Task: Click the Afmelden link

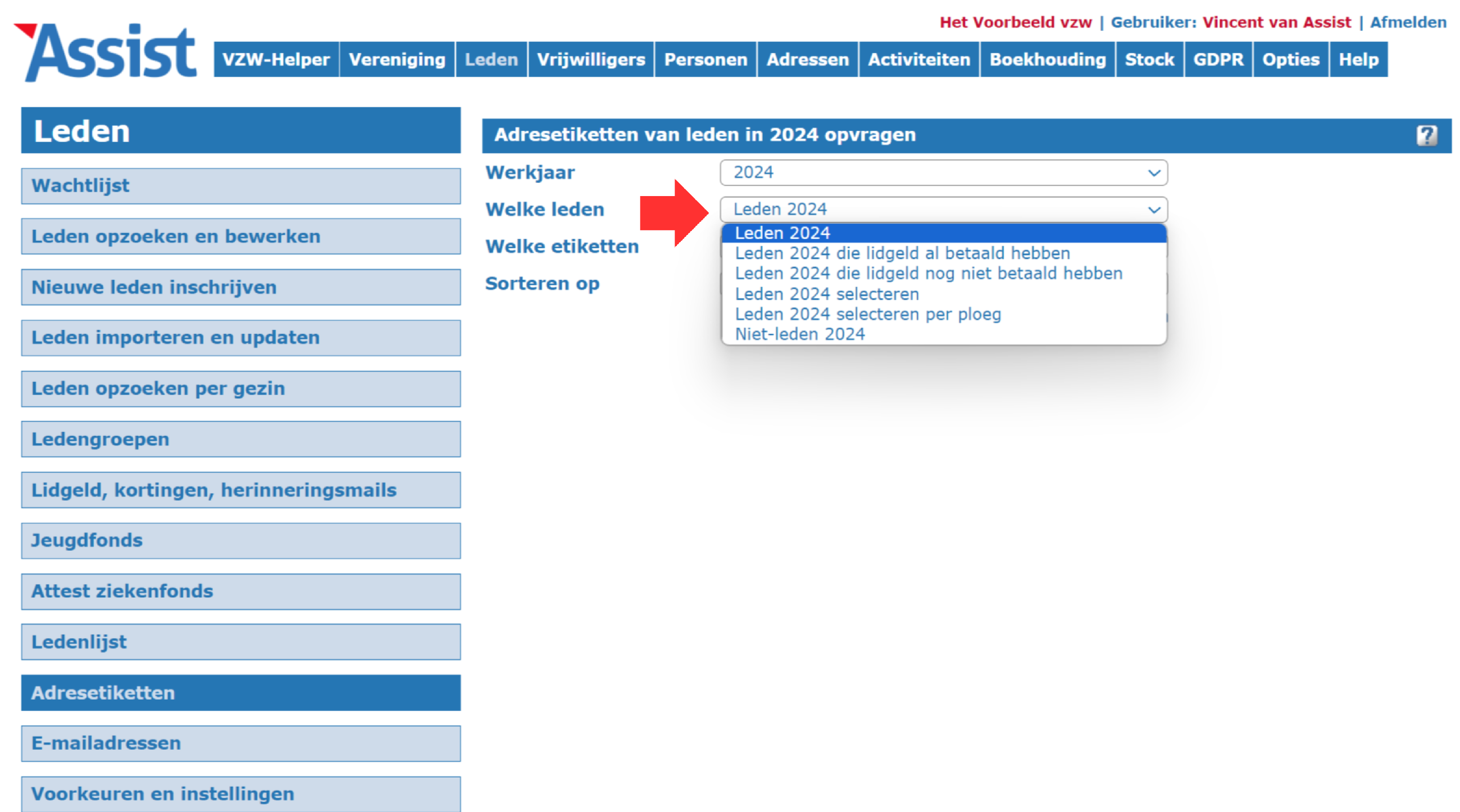Action: tap(1408, 22)
